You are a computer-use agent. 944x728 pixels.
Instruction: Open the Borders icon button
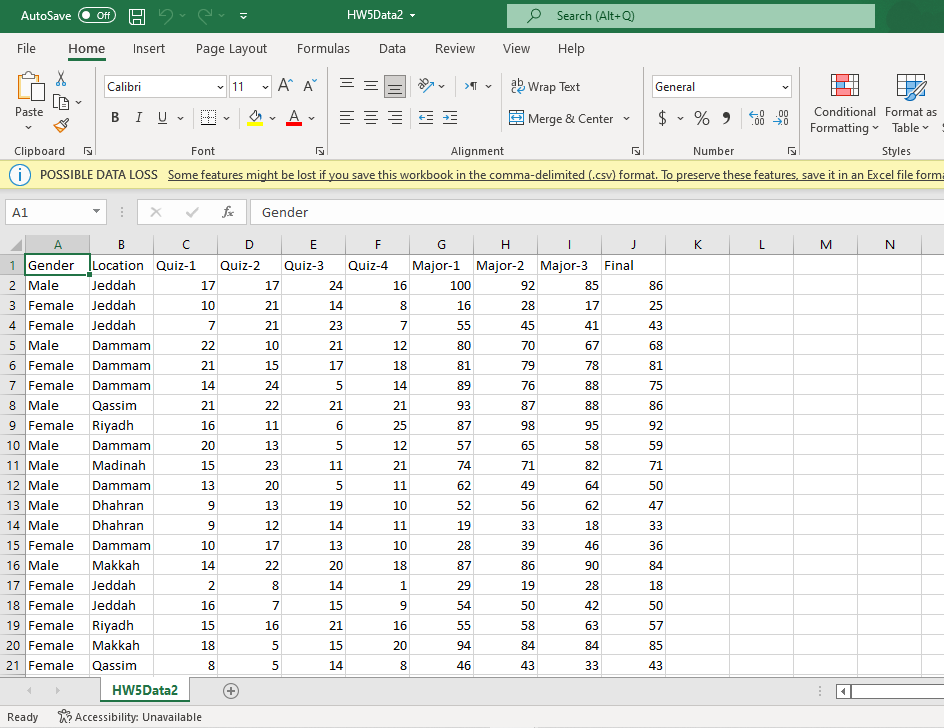[208, 118]
